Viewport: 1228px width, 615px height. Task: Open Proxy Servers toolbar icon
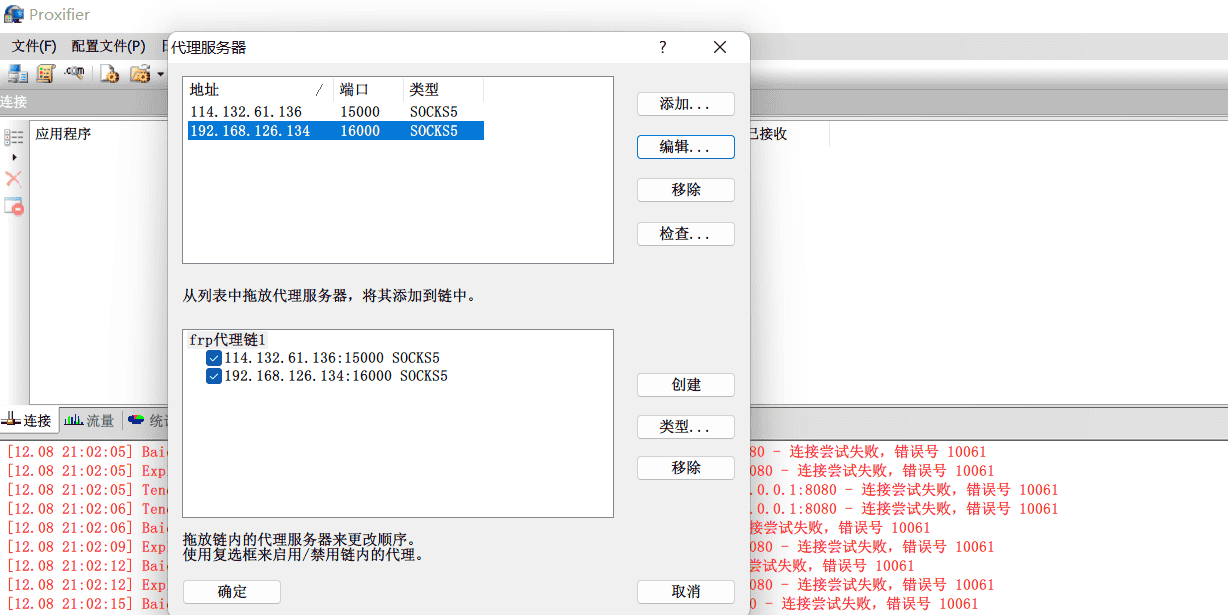17,73
